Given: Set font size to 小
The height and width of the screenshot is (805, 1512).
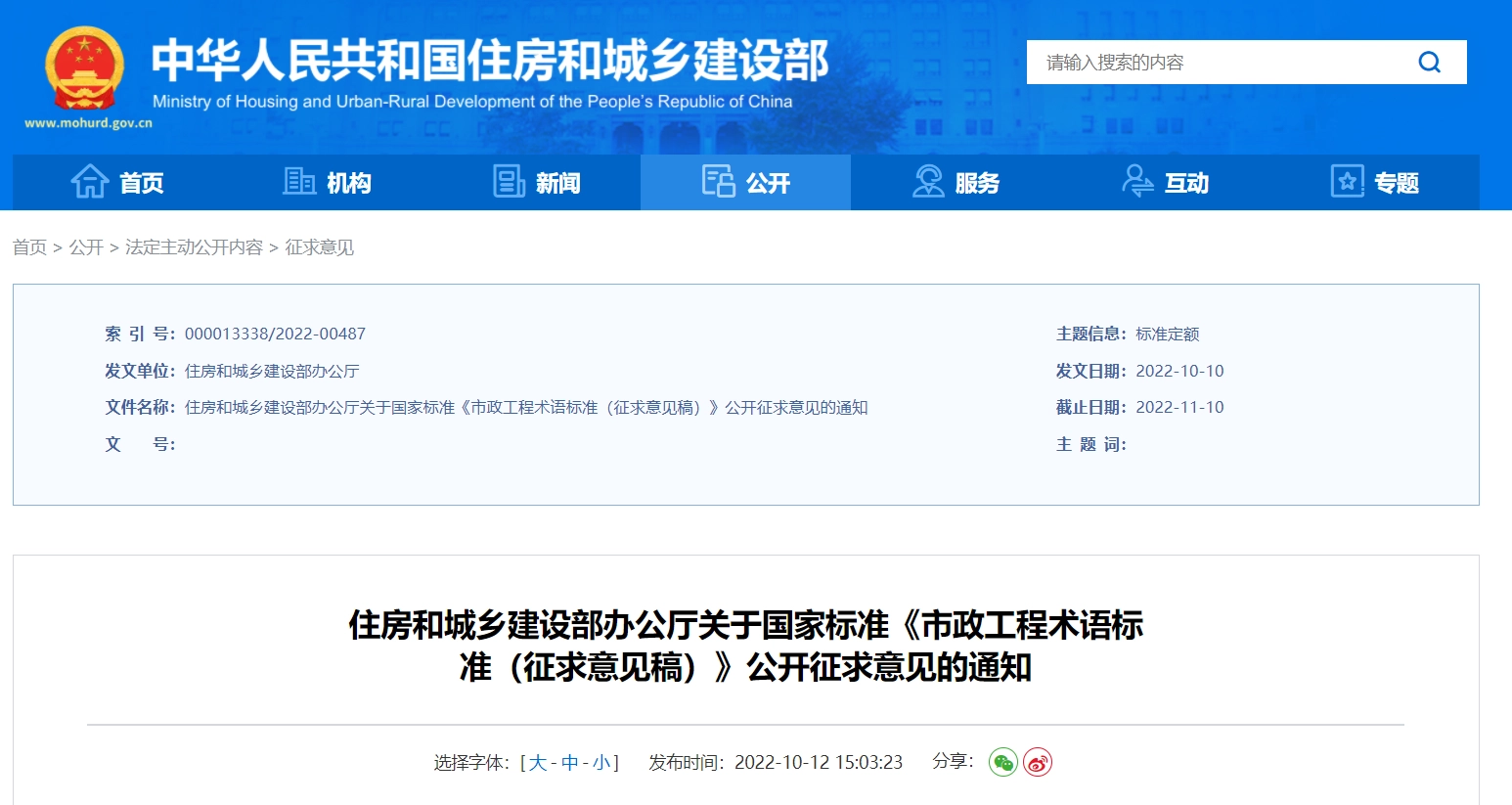Looking at the screenshot, I should pyautogui.click(x=600, y=763).
